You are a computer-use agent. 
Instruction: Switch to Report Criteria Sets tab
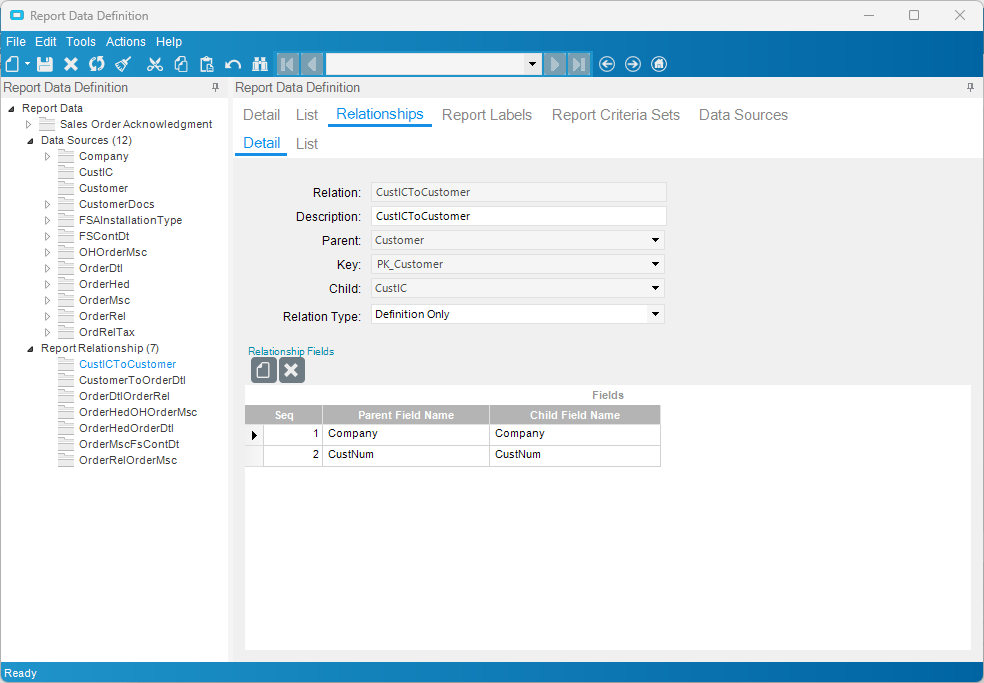(616, 115)
